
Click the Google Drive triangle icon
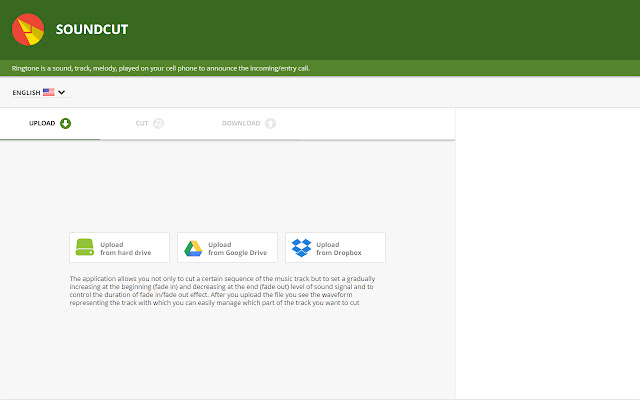click(x=193, y=248)
